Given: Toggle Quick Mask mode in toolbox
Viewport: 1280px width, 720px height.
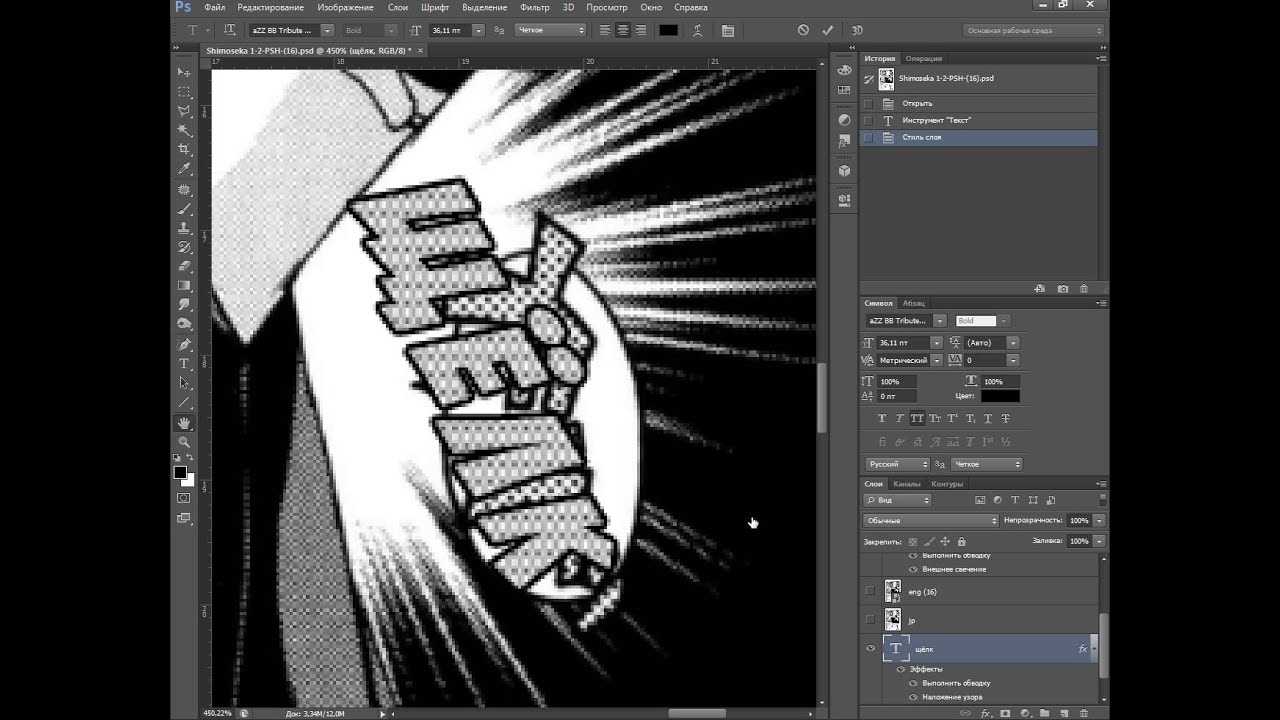Looking at the screenshot, I should tap(184, 498).
